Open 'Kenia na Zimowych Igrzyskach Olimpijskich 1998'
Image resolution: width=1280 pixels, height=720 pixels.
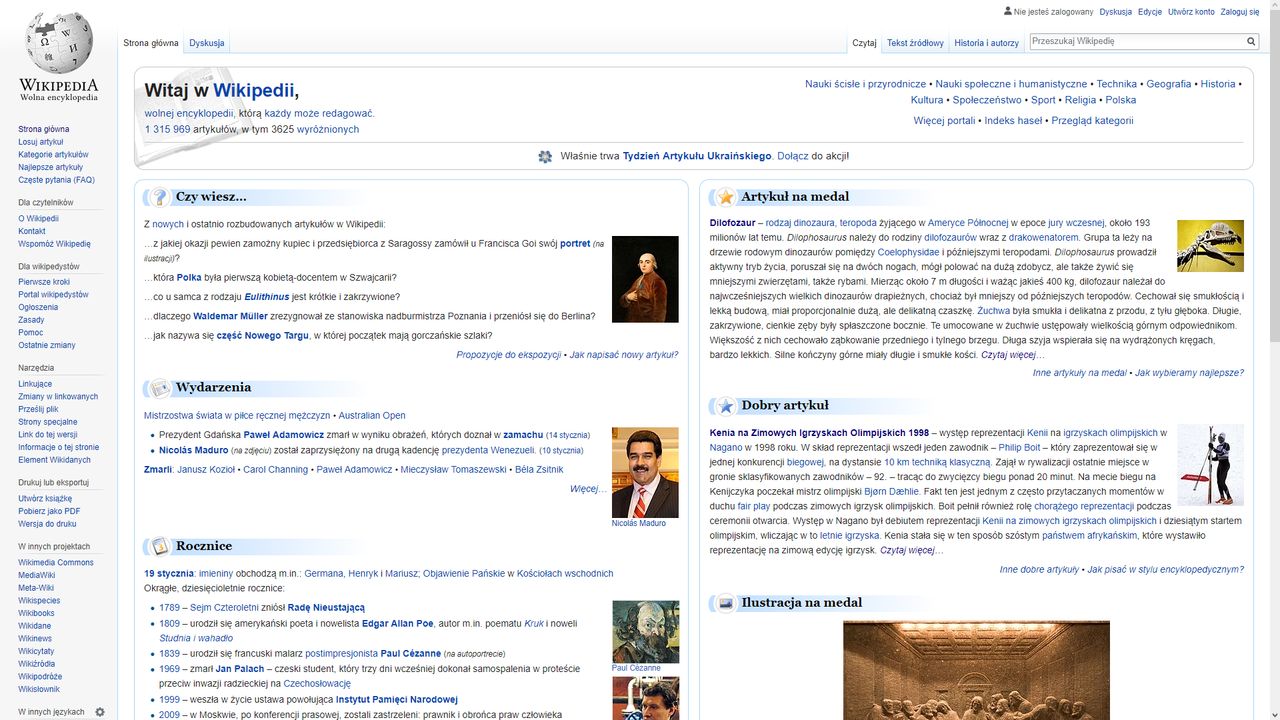point(819,433)
